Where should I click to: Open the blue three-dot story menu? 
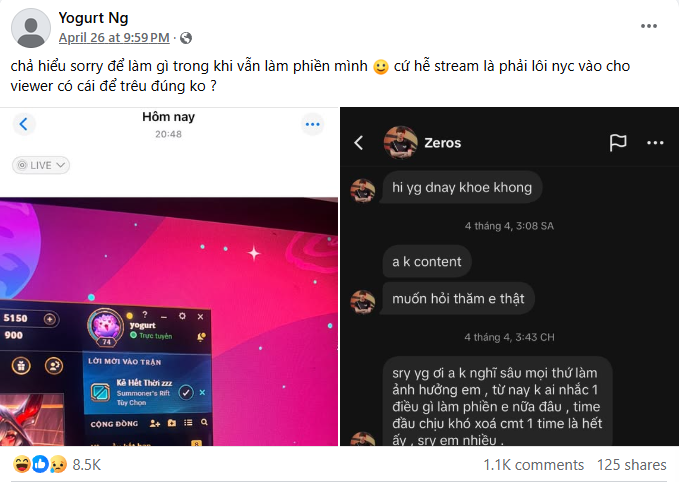point(312,124)
